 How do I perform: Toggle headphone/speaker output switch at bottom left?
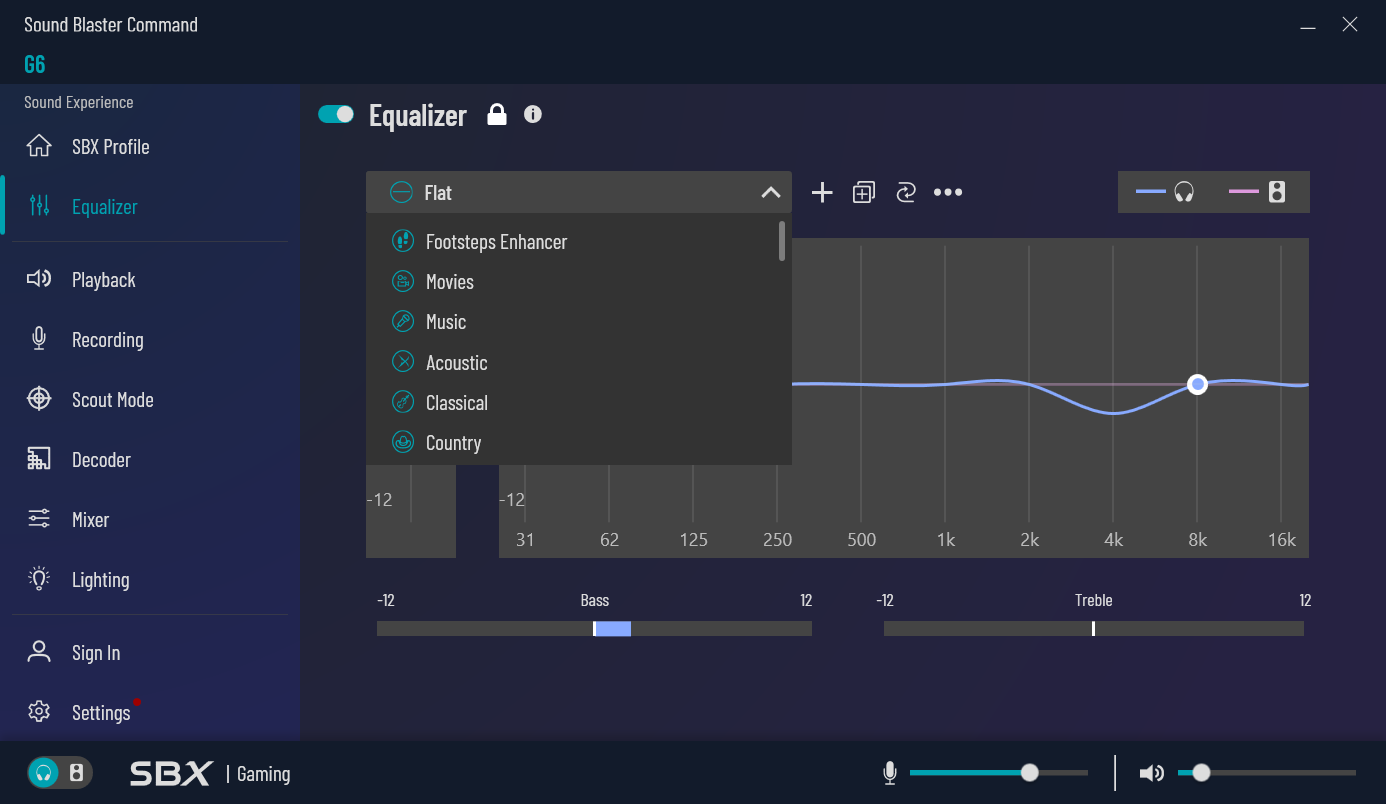point(60,773)
